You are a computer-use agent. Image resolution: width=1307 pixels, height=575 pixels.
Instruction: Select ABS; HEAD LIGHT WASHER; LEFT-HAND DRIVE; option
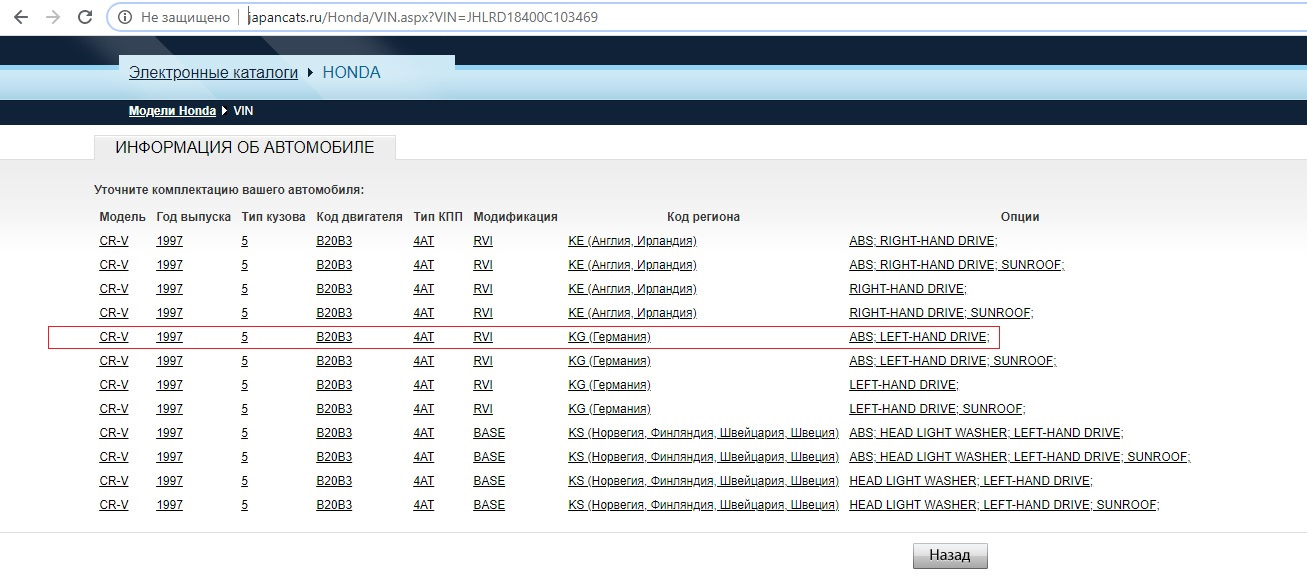986,433
